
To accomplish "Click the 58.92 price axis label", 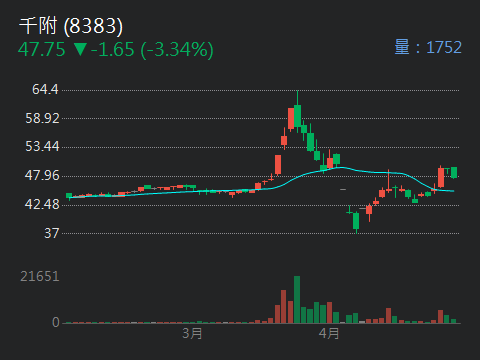I will point(42,118).
